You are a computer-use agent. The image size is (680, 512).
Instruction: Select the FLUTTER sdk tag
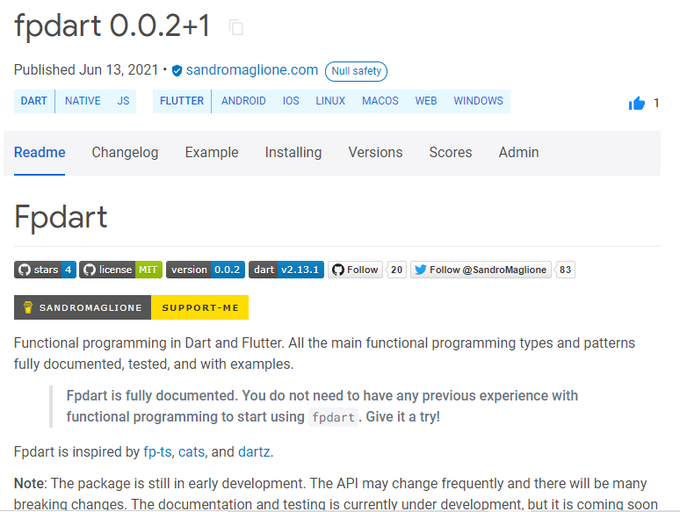182,101
